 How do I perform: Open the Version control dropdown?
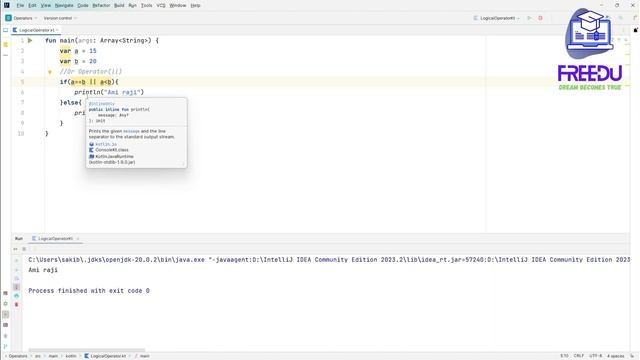click(x=60, y=18)
